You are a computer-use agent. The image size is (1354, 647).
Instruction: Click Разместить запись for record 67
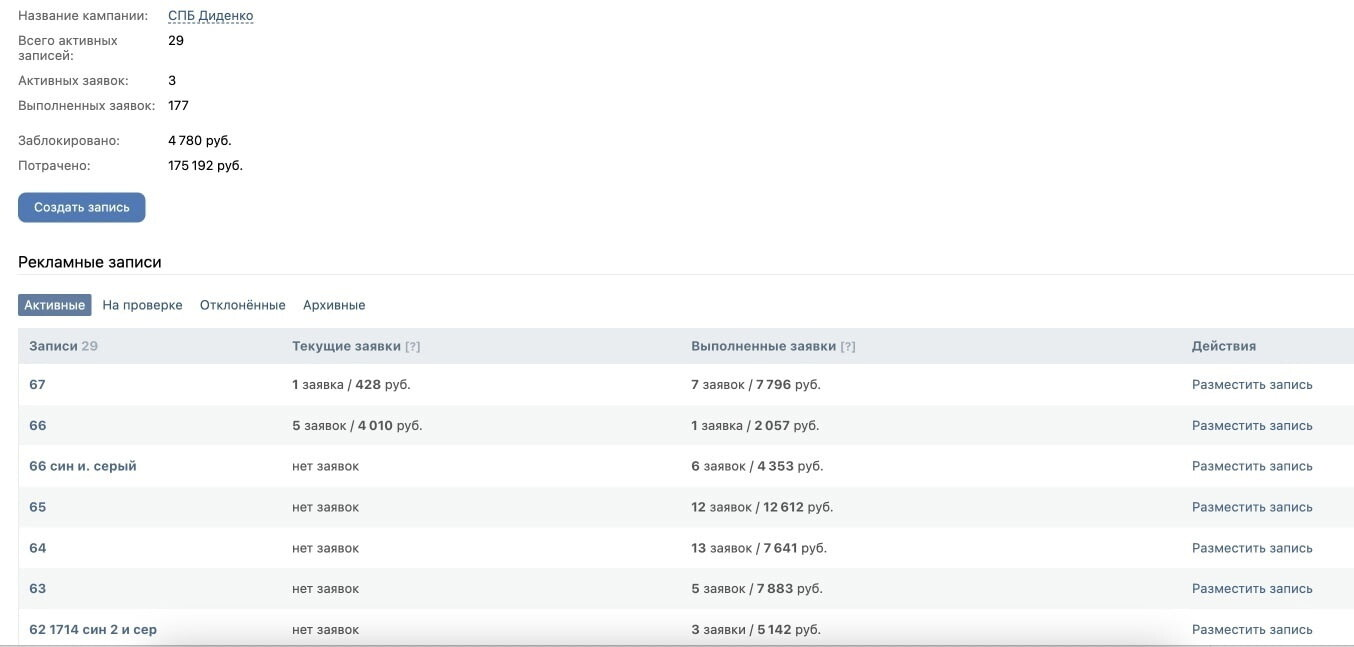pos(1252,384)
